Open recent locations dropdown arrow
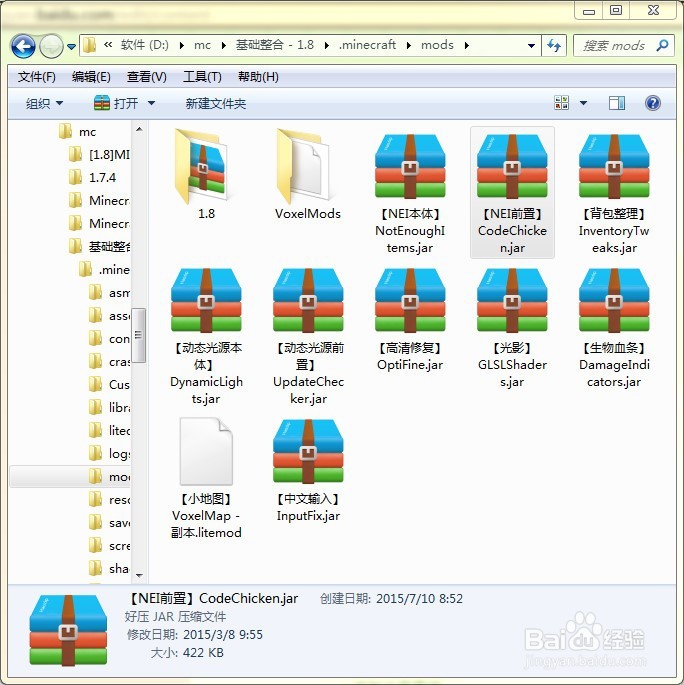The height and width of the screenshot is (685, 684). pyautogui.click(x=71, y=46)
